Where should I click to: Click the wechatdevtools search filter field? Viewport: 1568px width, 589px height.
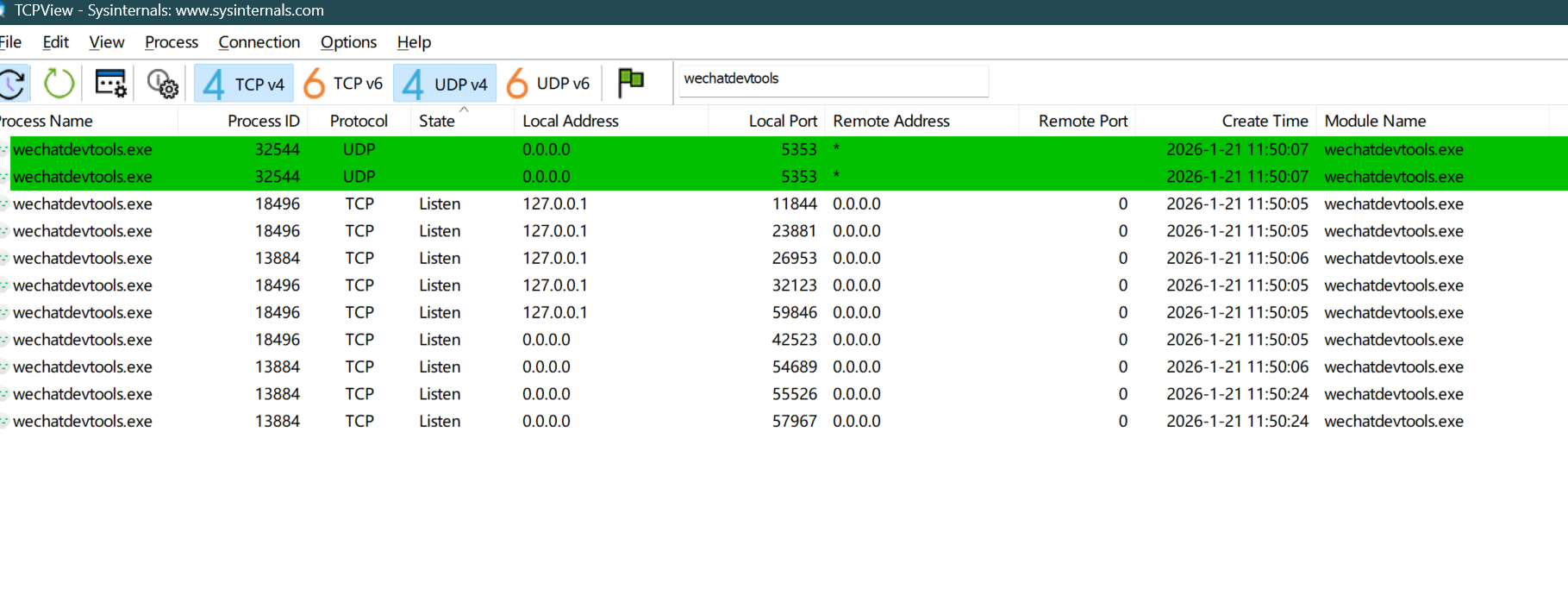pyautogui.click(x=834, y=80)
